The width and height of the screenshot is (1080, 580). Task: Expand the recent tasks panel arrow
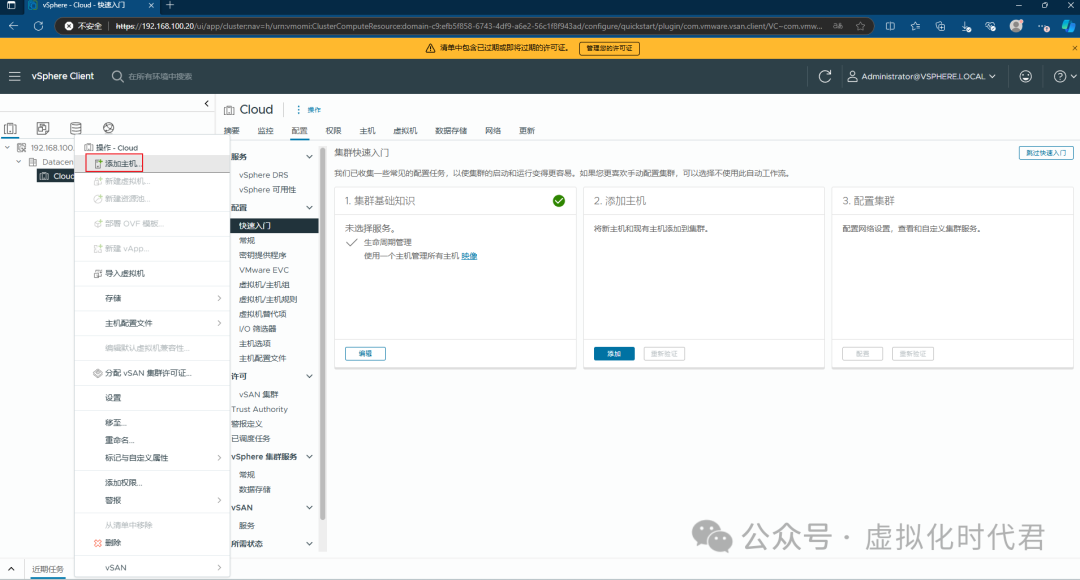[12, 569]
